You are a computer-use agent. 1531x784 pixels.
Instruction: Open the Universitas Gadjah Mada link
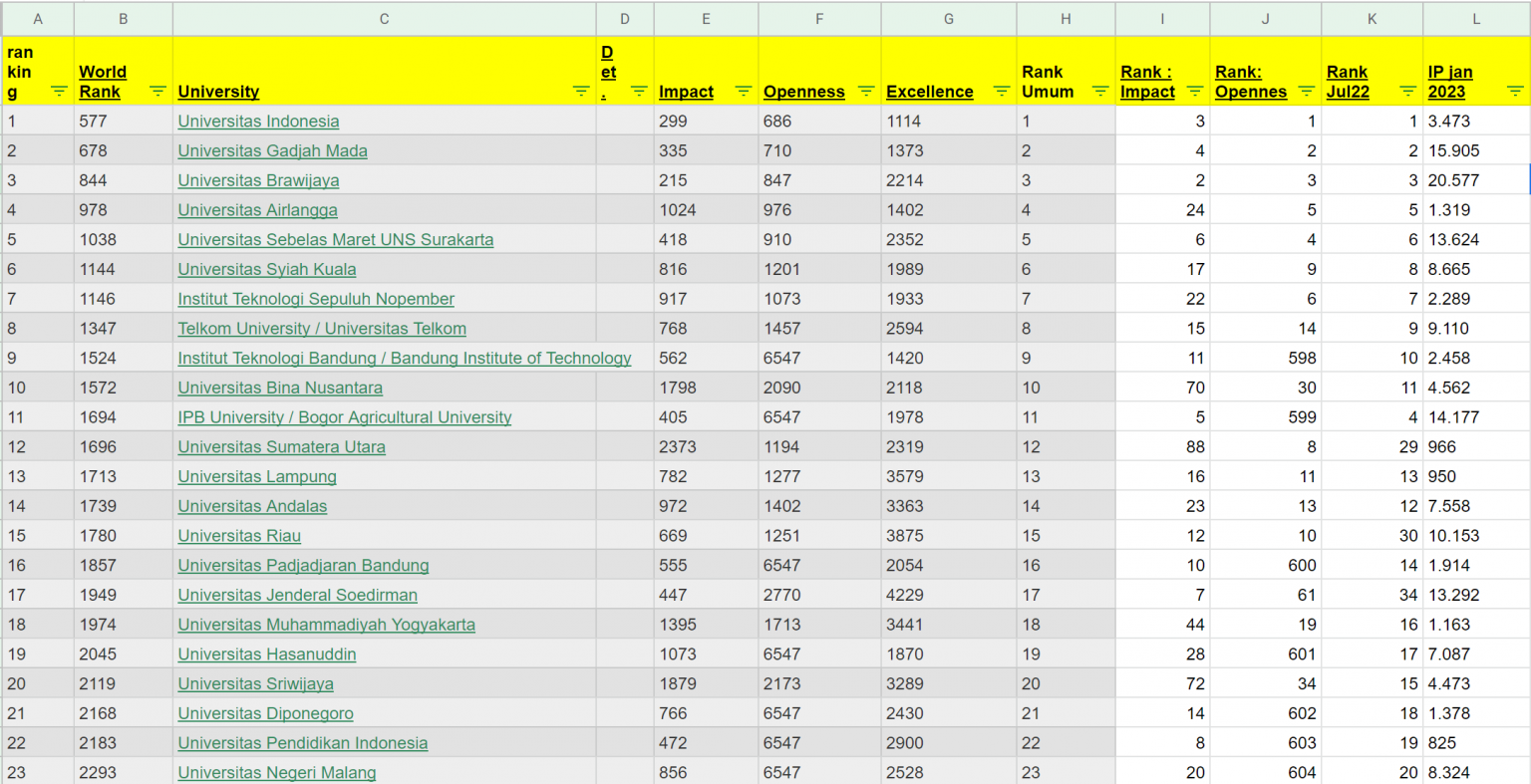[272, 151]
